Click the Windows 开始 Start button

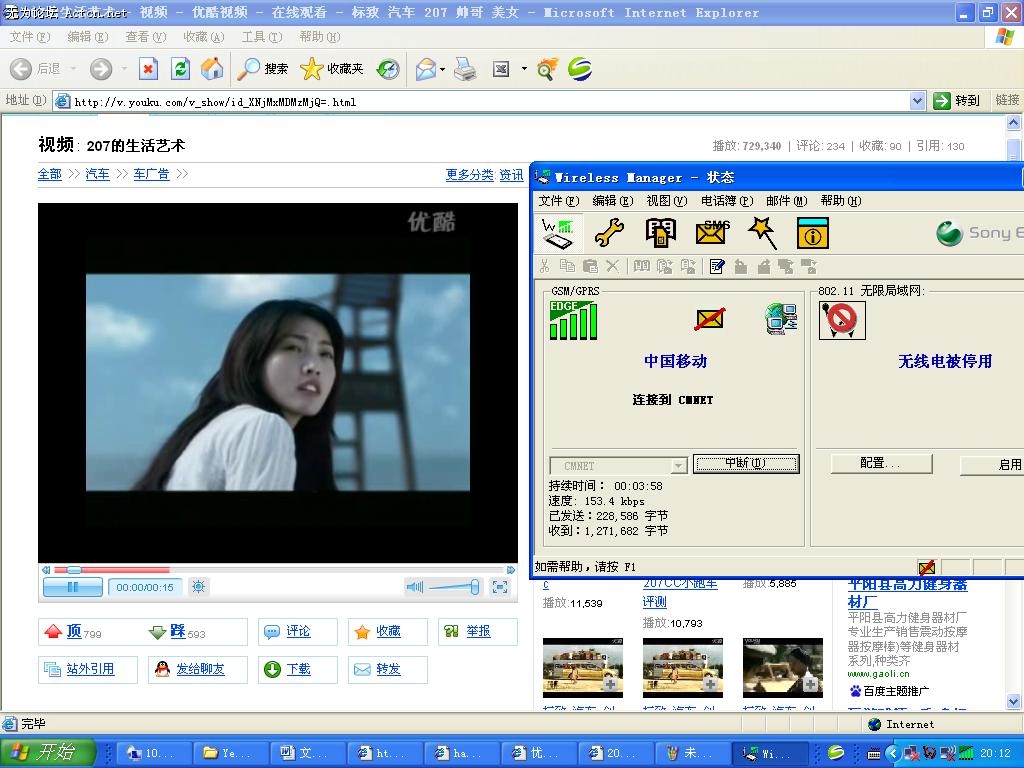point(48,752)
